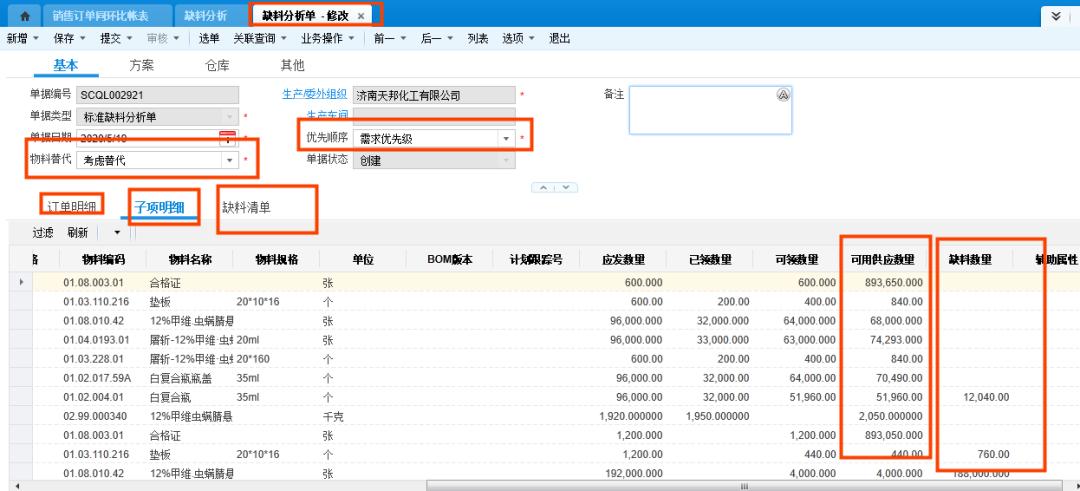Viewport: 1080px width, 491px height.
Task: Click the 生产车间 input field
Action: point(434,116)
